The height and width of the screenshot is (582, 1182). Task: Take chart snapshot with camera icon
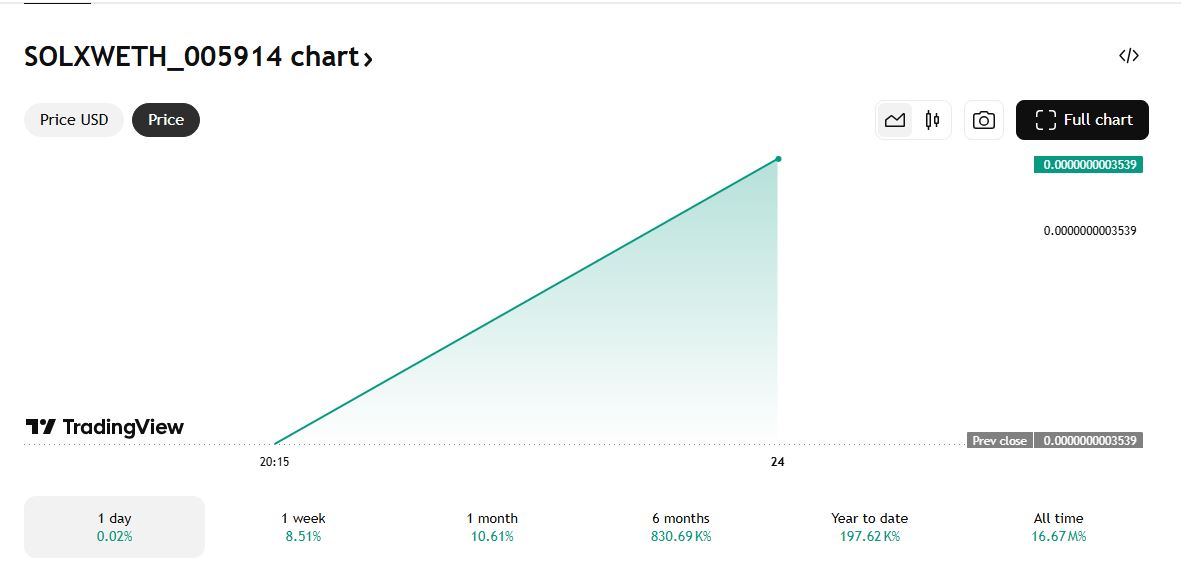pos(984,120)
